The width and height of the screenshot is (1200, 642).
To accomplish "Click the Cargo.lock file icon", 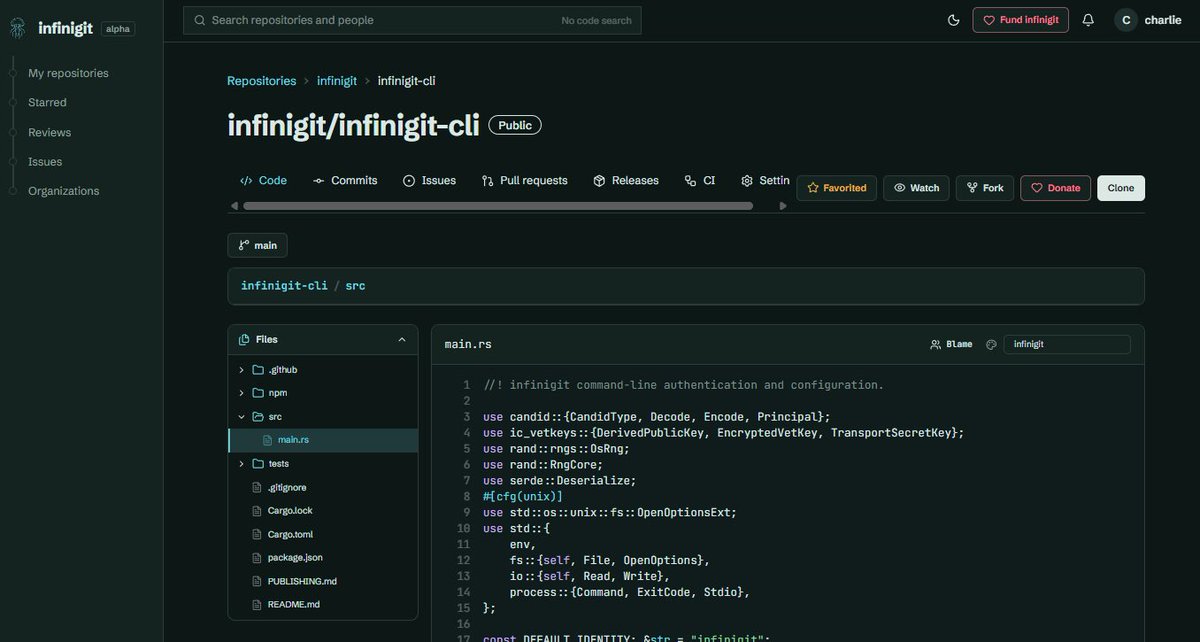I will point(257,511).
